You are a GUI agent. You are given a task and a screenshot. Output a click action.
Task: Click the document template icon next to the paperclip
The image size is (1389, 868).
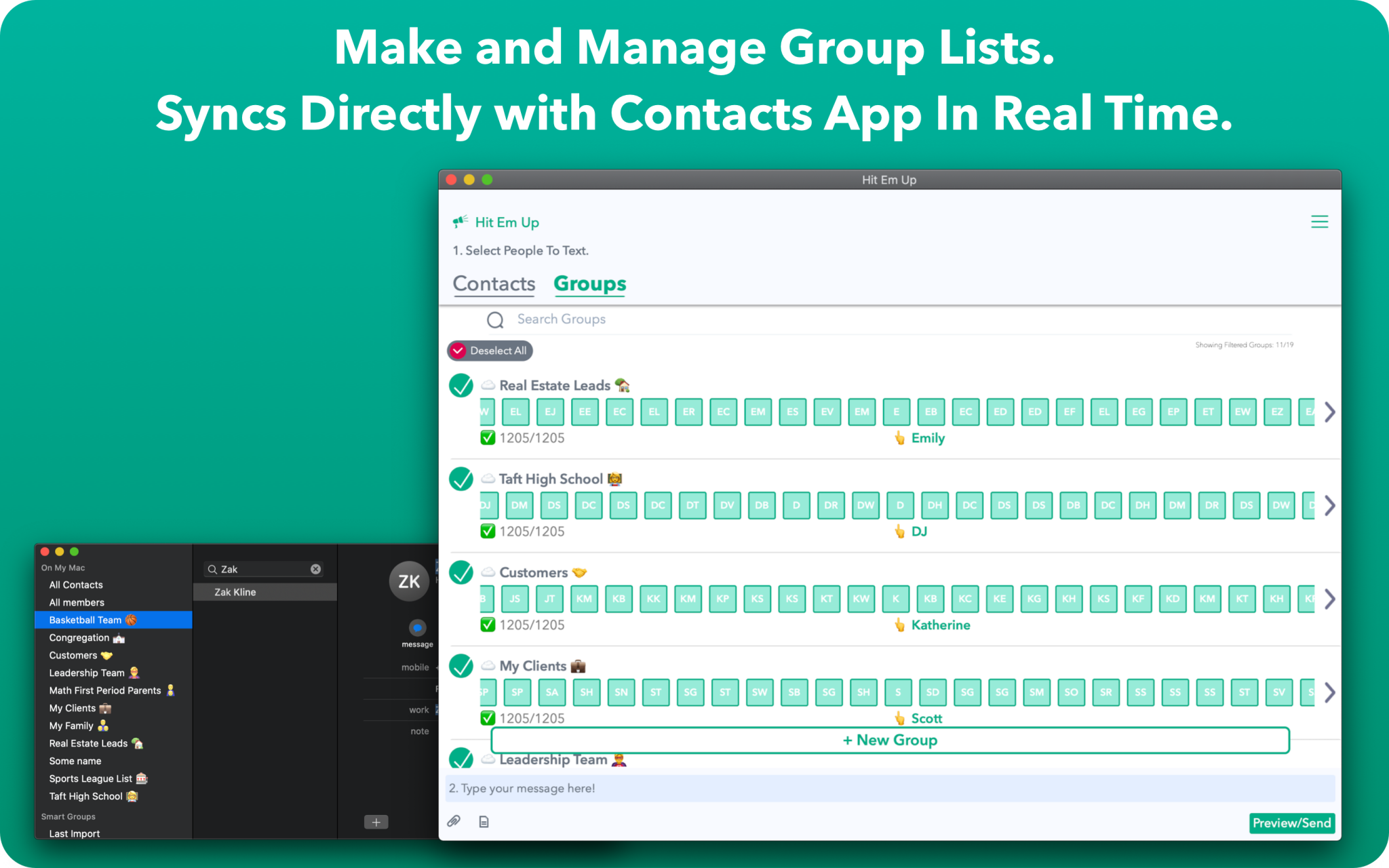pyautogui.click(x=484, y=822)
